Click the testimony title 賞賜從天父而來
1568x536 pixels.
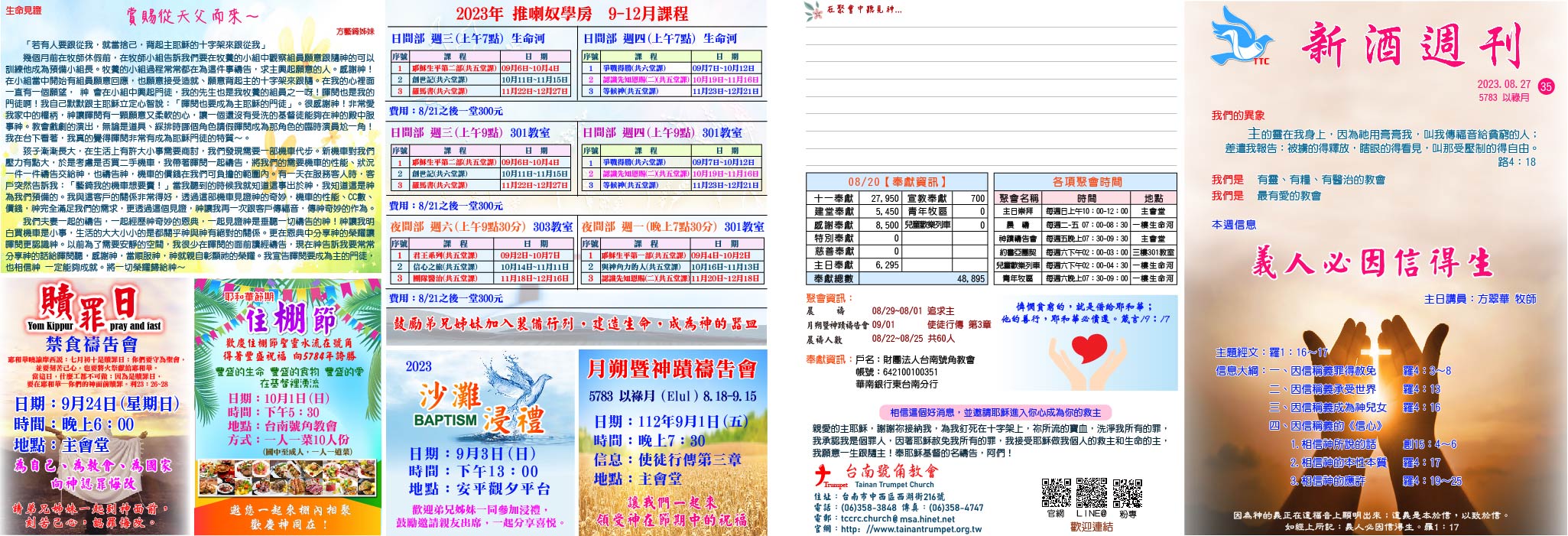tap(193, 15)
